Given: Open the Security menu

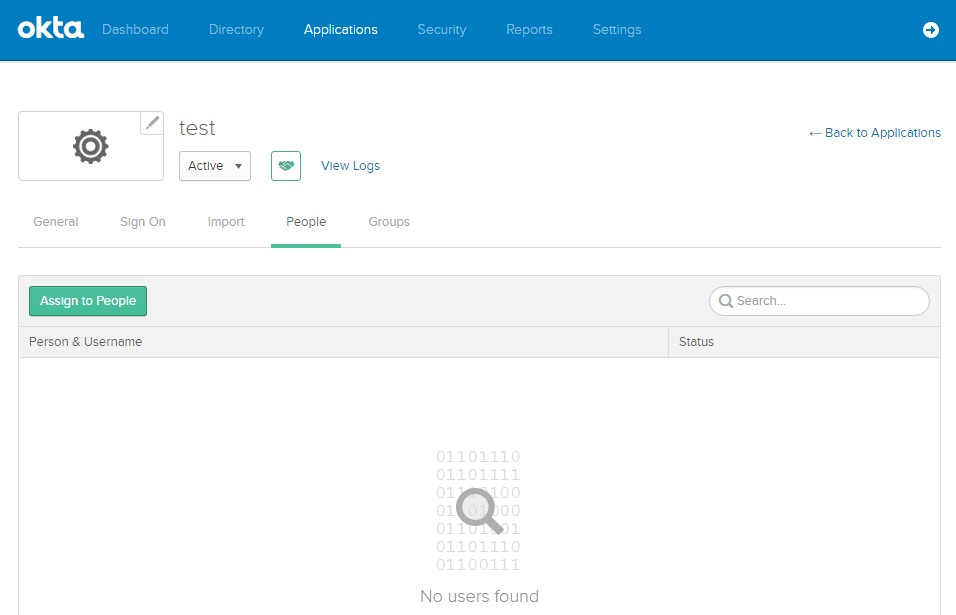Looking at the screenshot, I should 442,29.
